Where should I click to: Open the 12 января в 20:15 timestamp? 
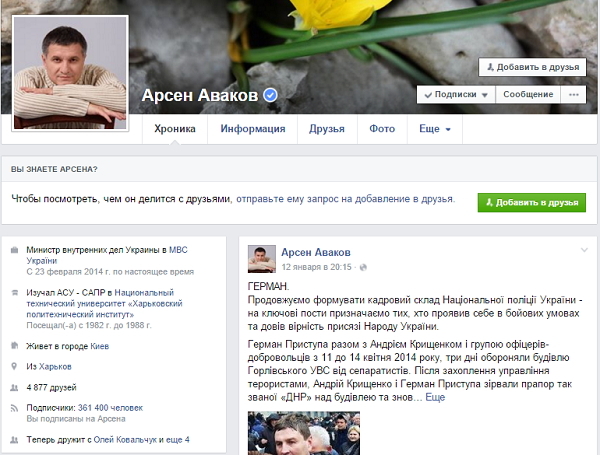coord(316,267)
